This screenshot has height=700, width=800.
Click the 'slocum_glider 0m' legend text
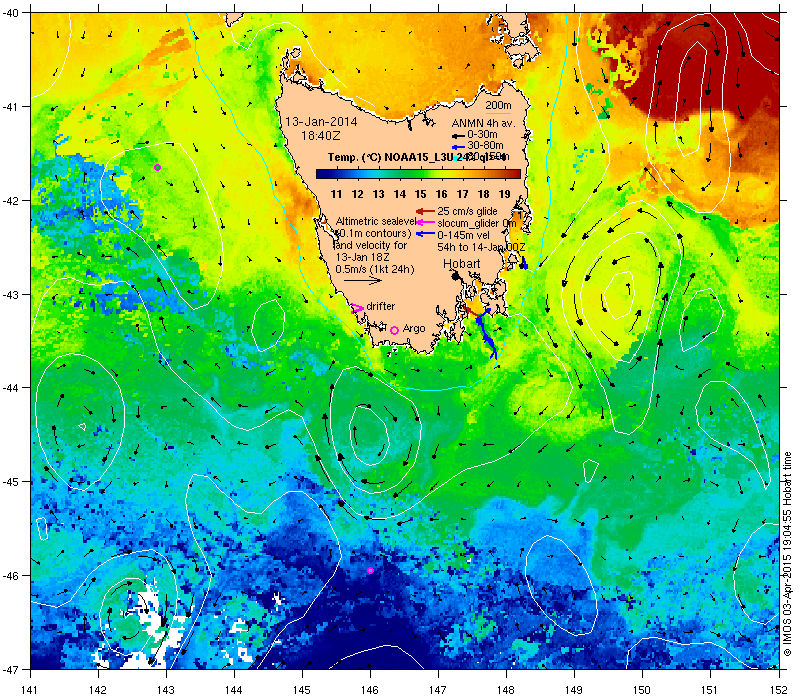(x=477, y=223)
